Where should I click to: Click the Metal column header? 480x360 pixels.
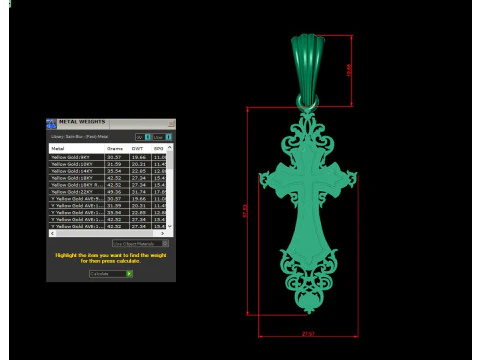tap(77, 148)
